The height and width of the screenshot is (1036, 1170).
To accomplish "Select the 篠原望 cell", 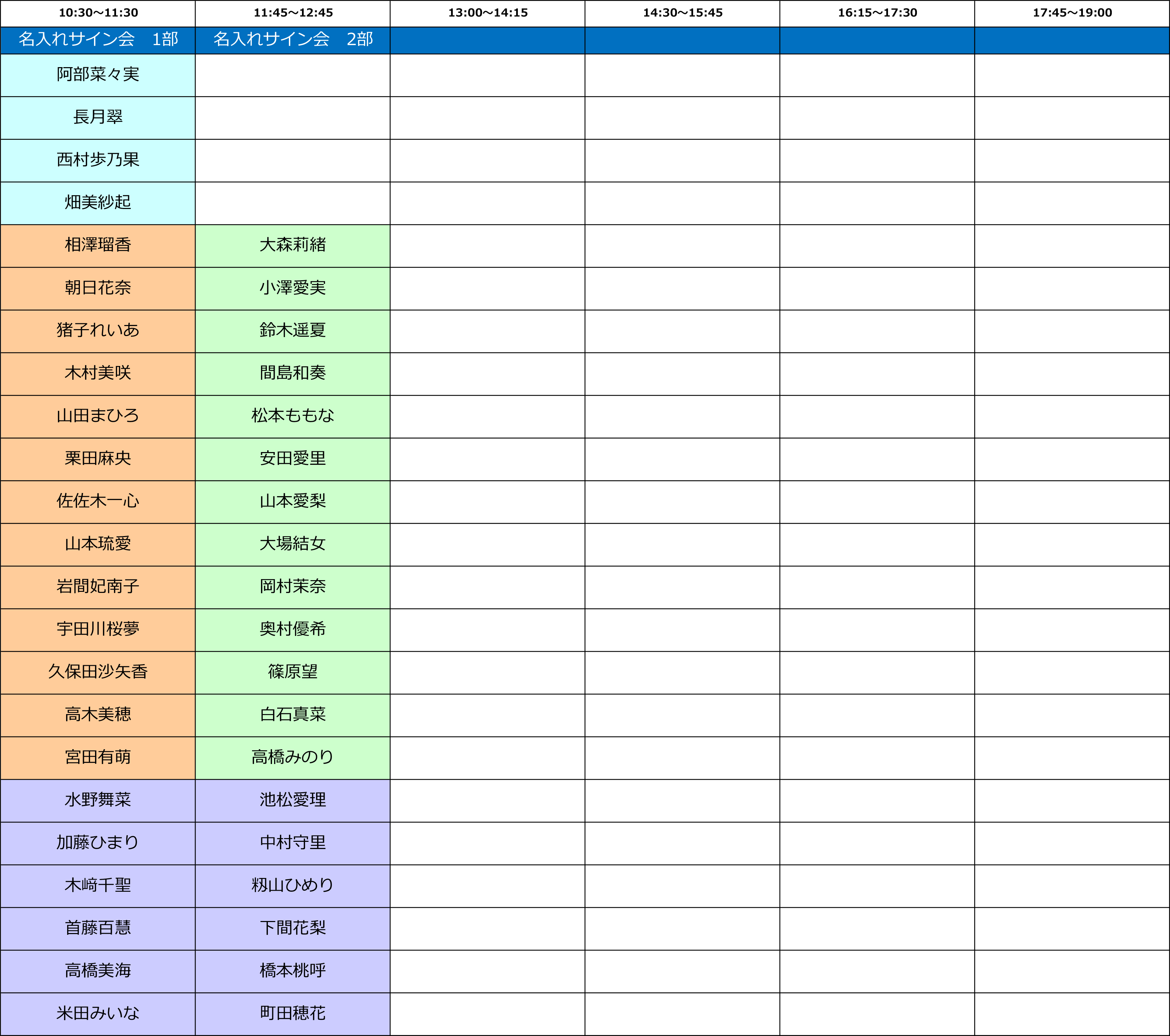I will pos(293,672).
